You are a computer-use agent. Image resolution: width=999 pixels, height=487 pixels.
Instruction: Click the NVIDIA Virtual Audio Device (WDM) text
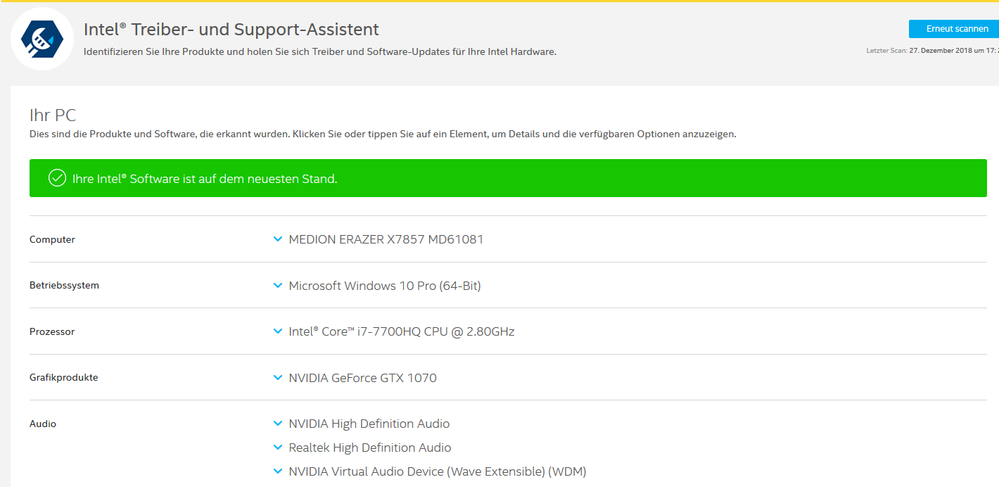pos(437,472)
